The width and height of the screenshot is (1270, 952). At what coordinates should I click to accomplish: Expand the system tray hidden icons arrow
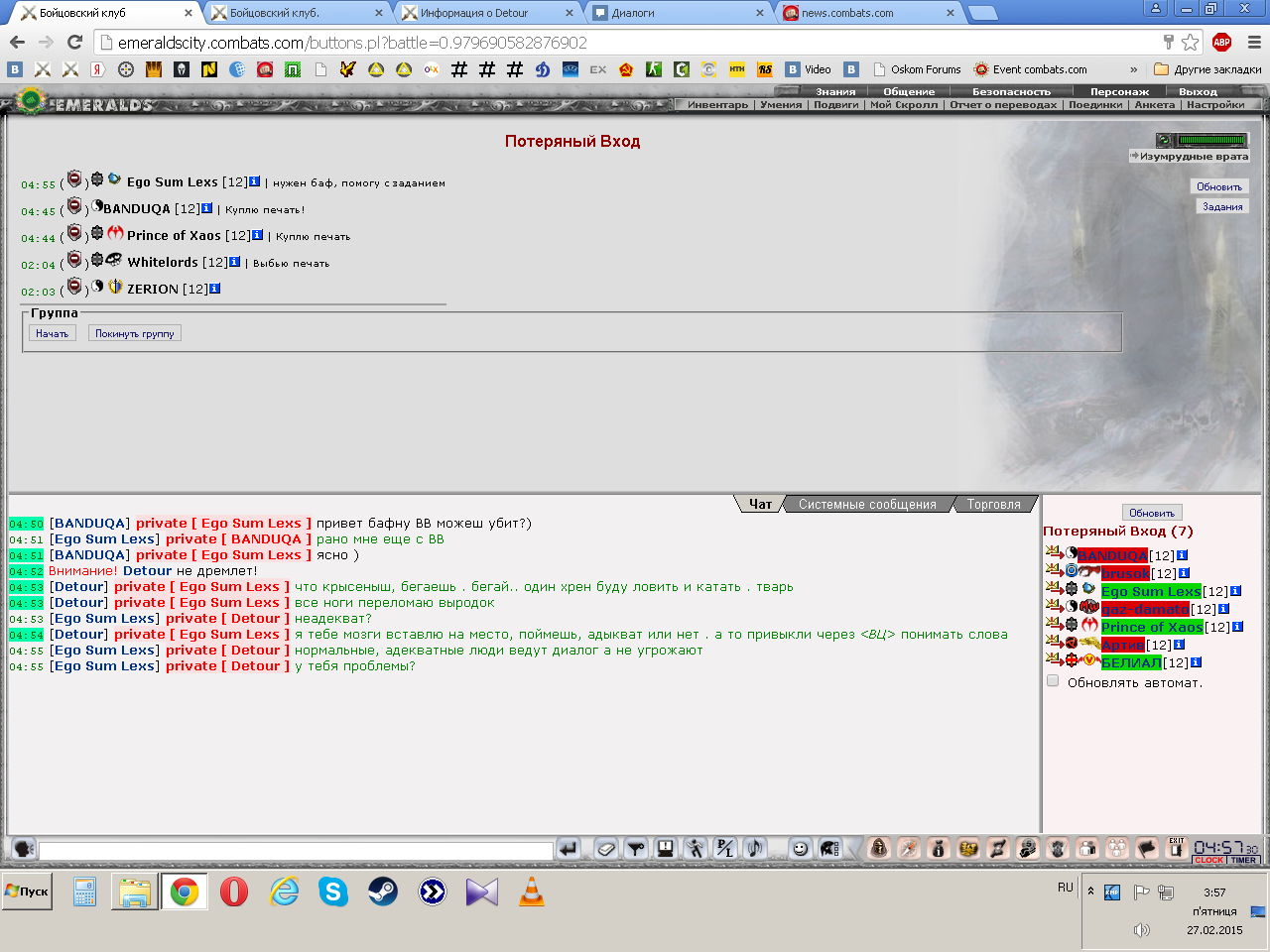click(1091, 892)
